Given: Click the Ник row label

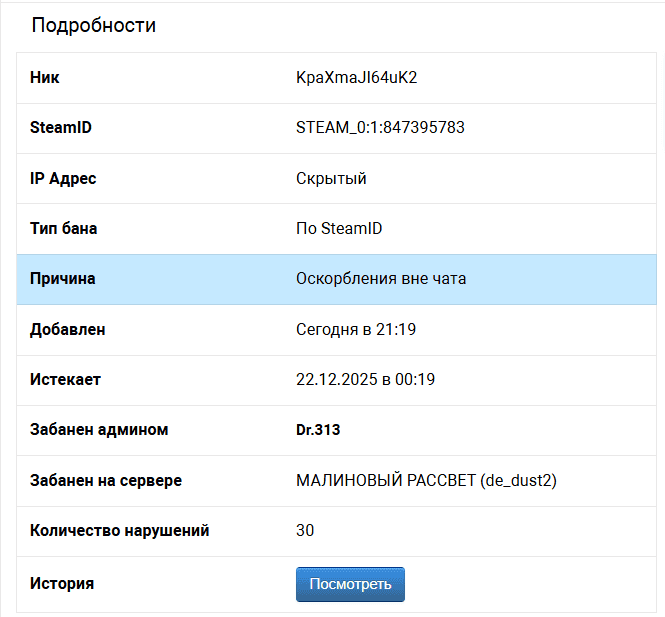Looking at the screenshot, I should point(45,78).
